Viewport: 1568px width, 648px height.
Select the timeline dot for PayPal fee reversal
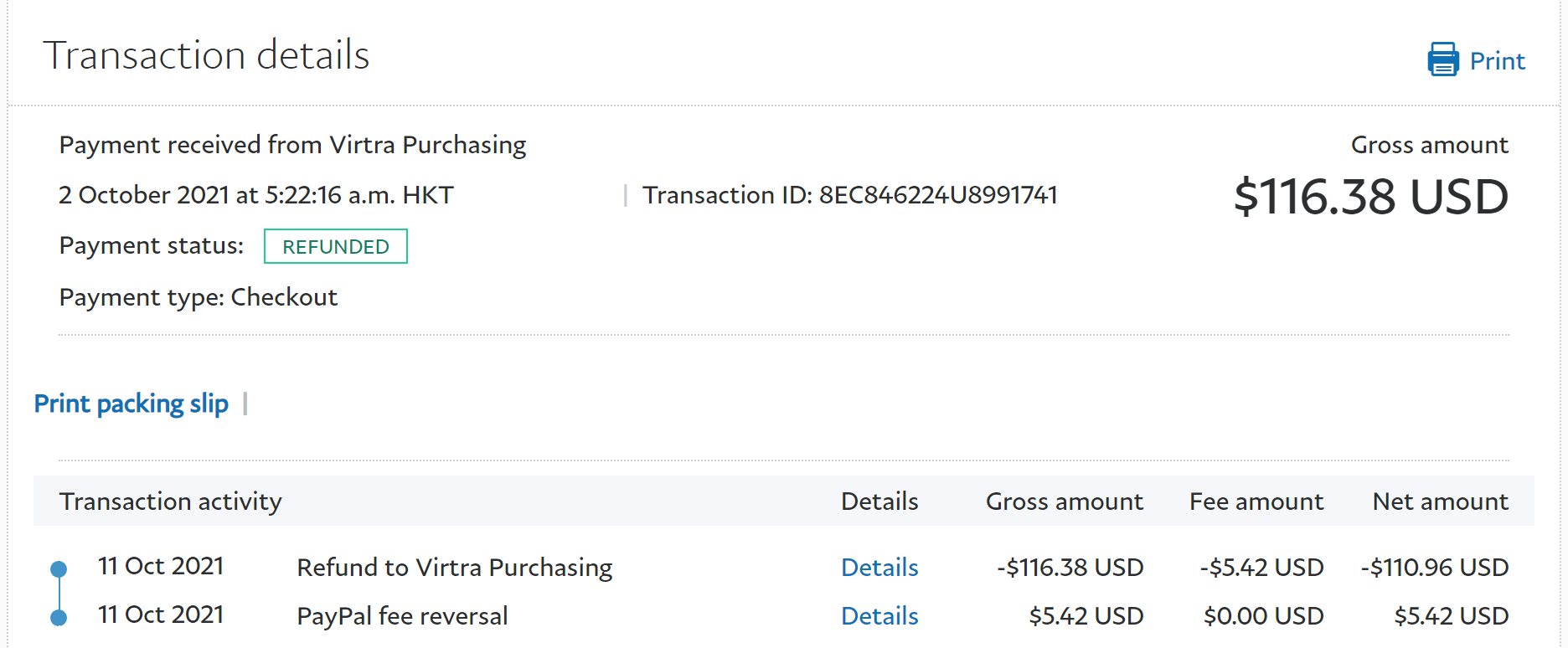coord(59,618)
